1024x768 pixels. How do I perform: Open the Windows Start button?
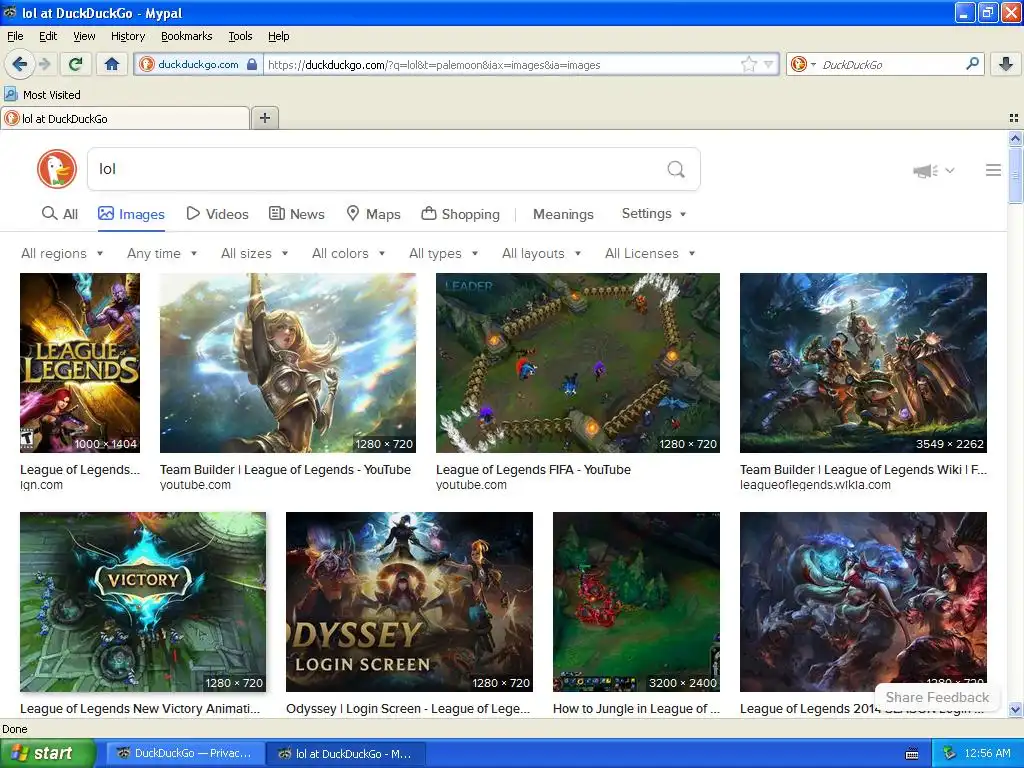(x=48, y=754)
